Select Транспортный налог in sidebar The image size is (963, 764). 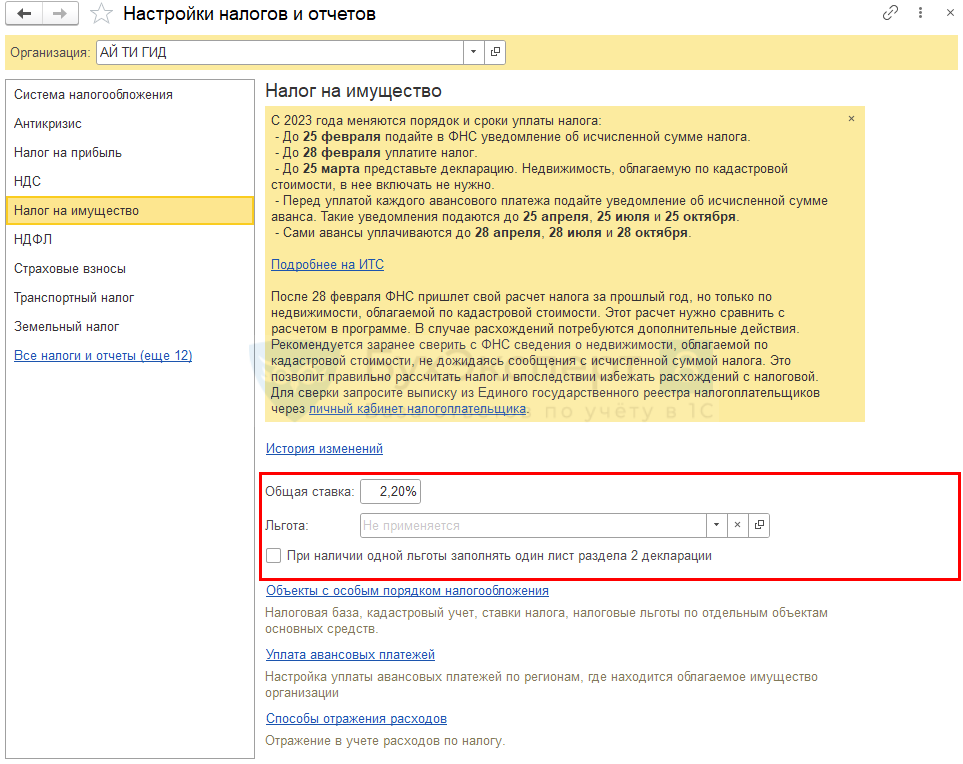click(x=74, y=298)
